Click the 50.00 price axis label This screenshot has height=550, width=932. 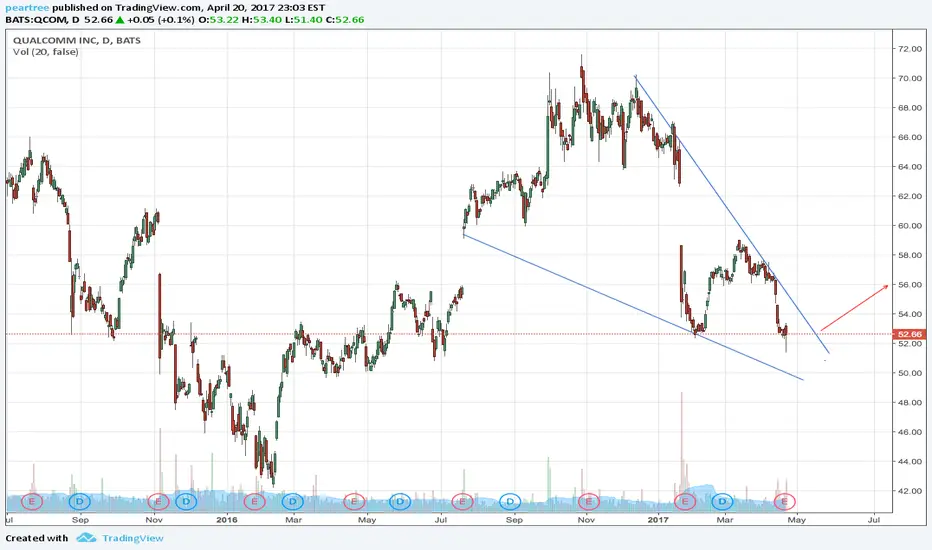(910, 373)
